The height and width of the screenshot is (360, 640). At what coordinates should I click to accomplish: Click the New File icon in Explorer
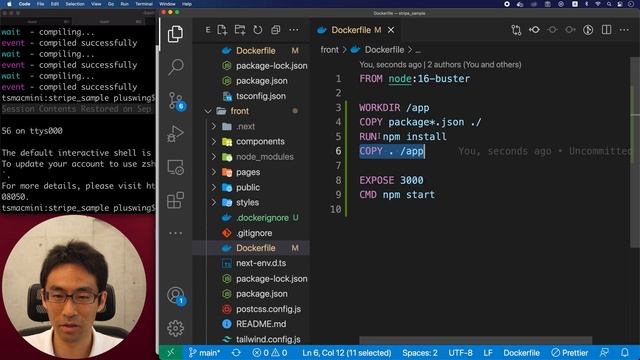(x=222, y=30)
